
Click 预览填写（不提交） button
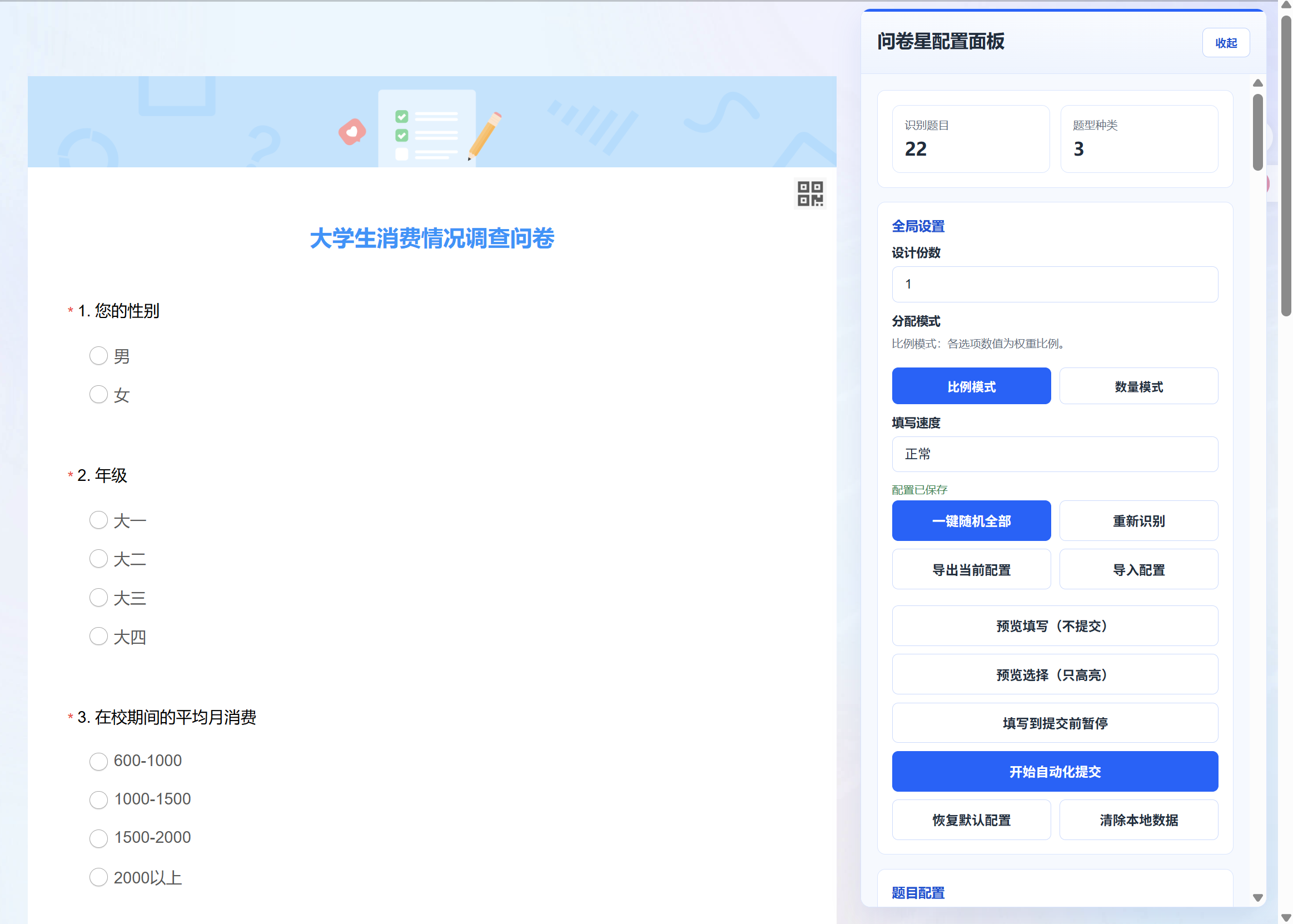[1054, 625]
